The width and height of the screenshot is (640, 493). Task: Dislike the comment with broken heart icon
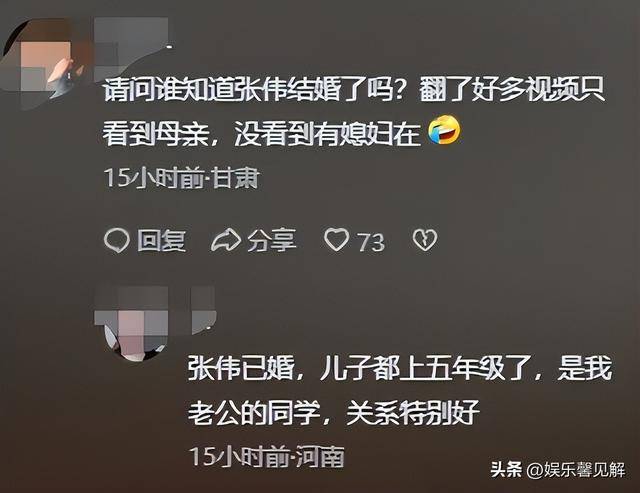[x=425, y=240]
